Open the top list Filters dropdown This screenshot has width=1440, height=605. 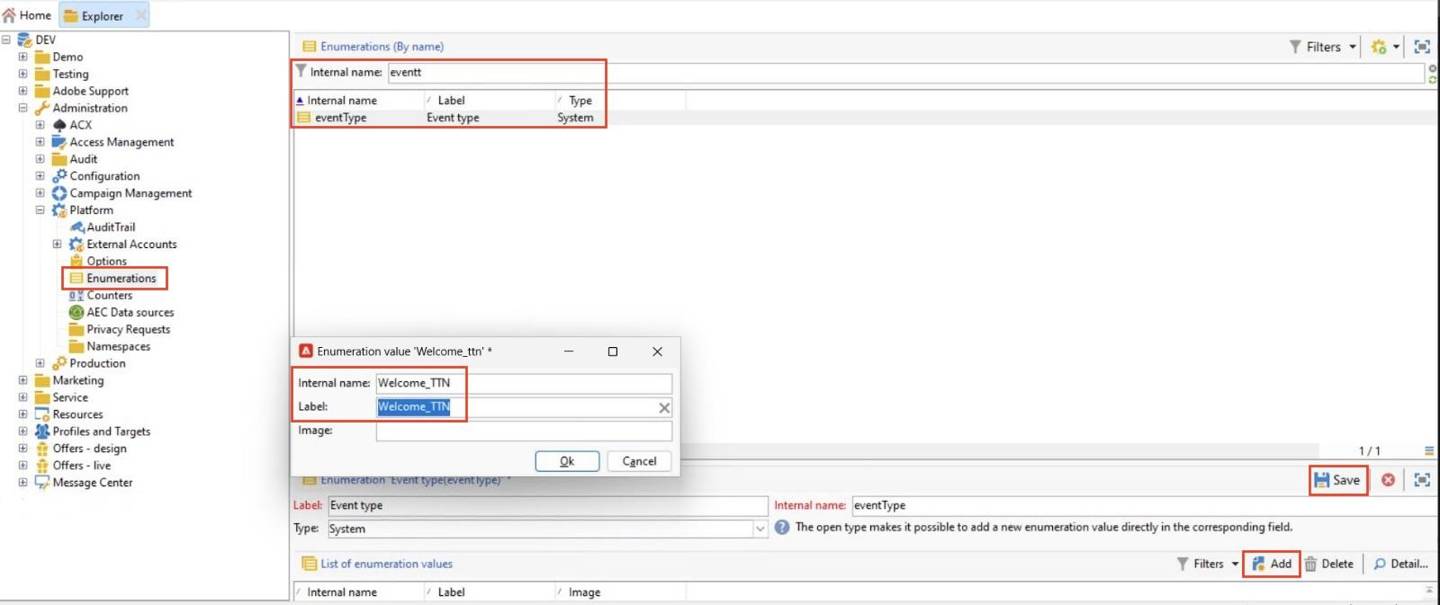coord(1323,46)
